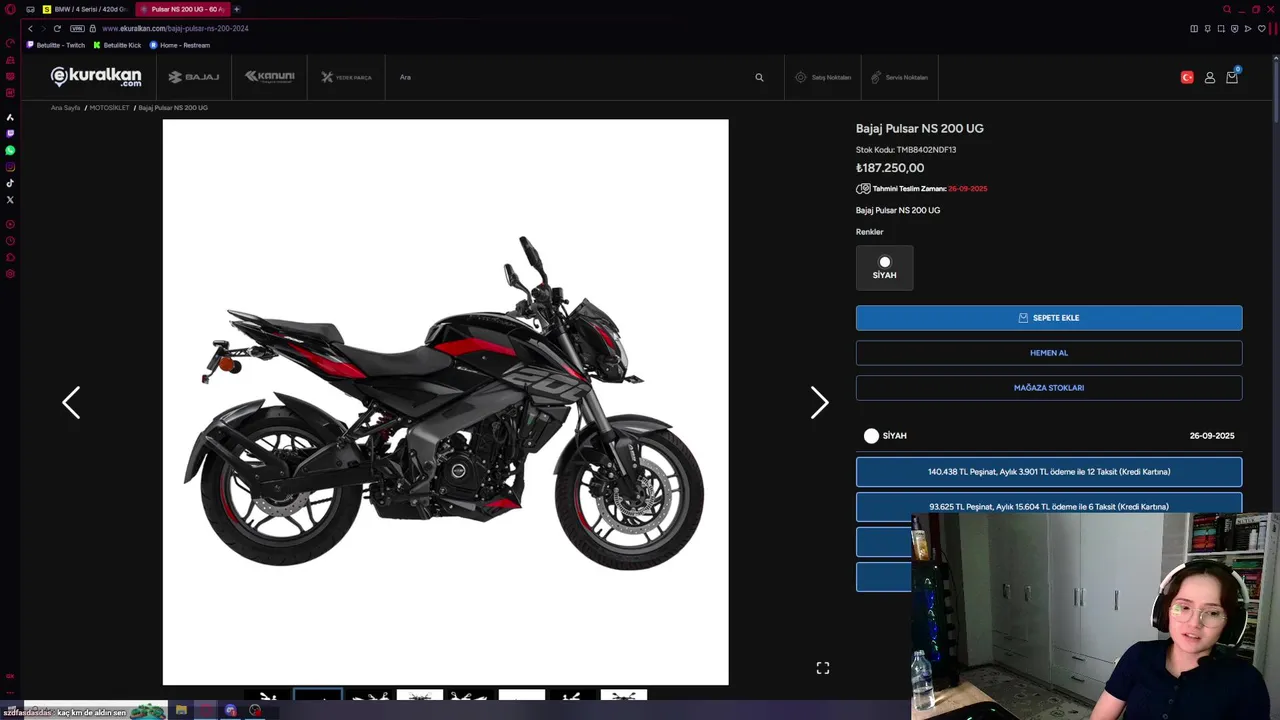This screenshot has width=1280, height=720.
Task: Click the price ₺187.250,00
Action: pos(890,168)
